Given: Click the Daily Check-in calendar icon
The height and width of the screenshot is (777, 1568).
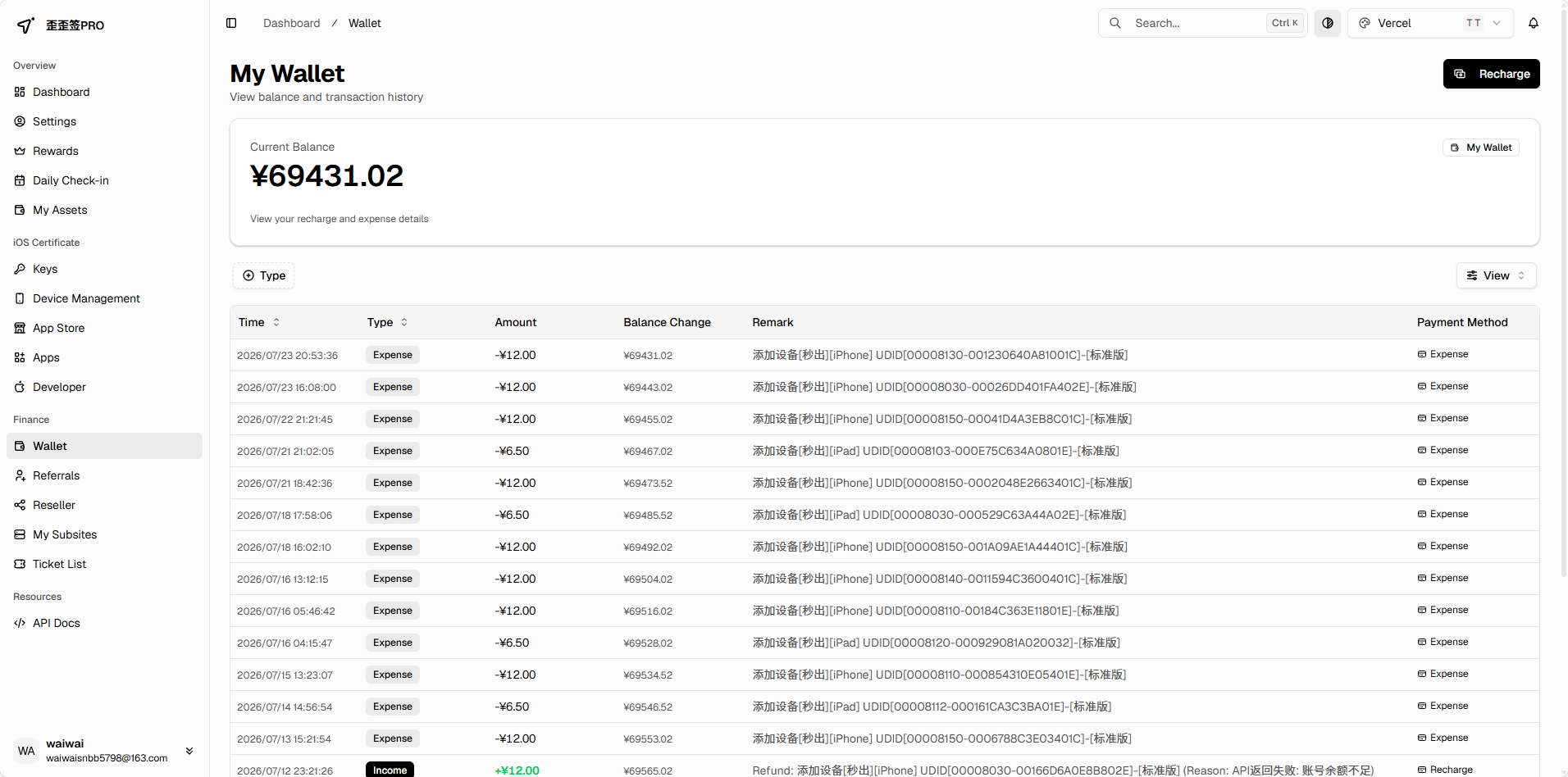Looking at the screenshot, I should [20, 180].
